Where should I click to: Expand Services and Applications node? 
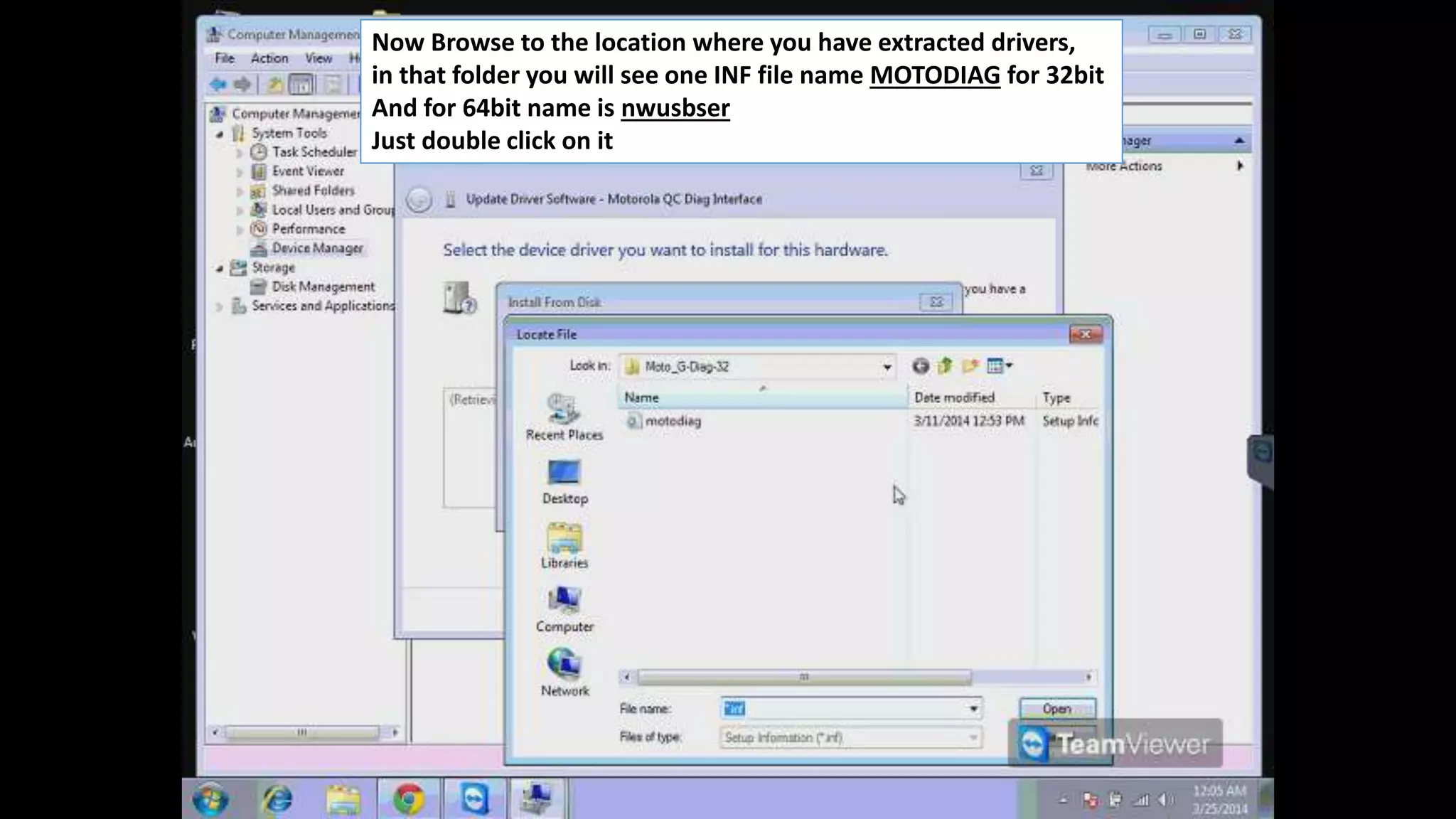(x=220, y=306)
